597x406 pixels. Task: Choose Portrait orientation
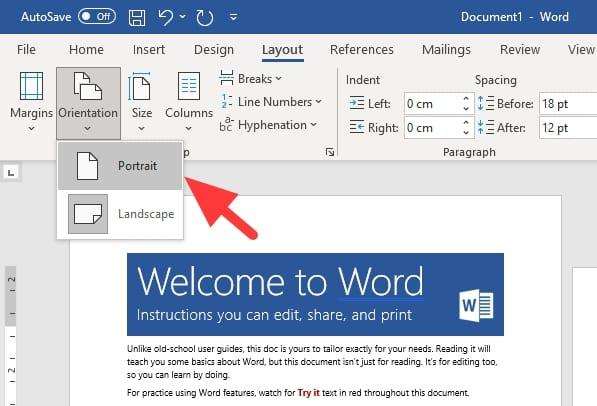(120, 166)
